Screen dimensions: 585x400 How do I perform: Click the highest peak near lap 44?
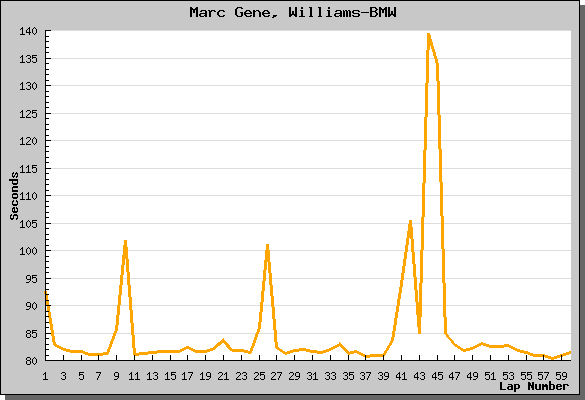[x=428, y=35]
